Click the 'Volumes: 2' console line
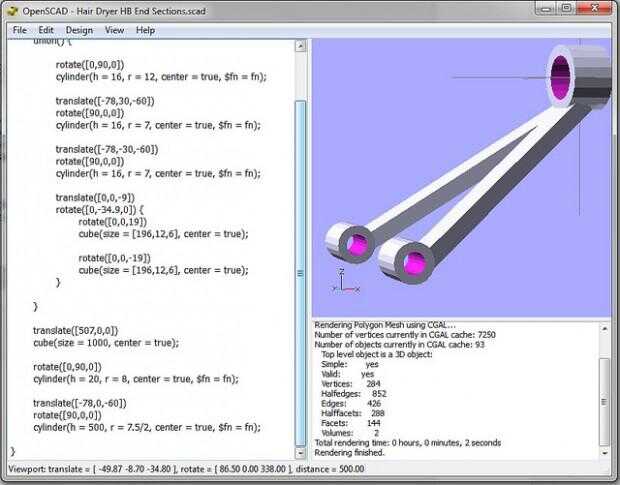Viewport: 620px width, 485px height. 350,433
